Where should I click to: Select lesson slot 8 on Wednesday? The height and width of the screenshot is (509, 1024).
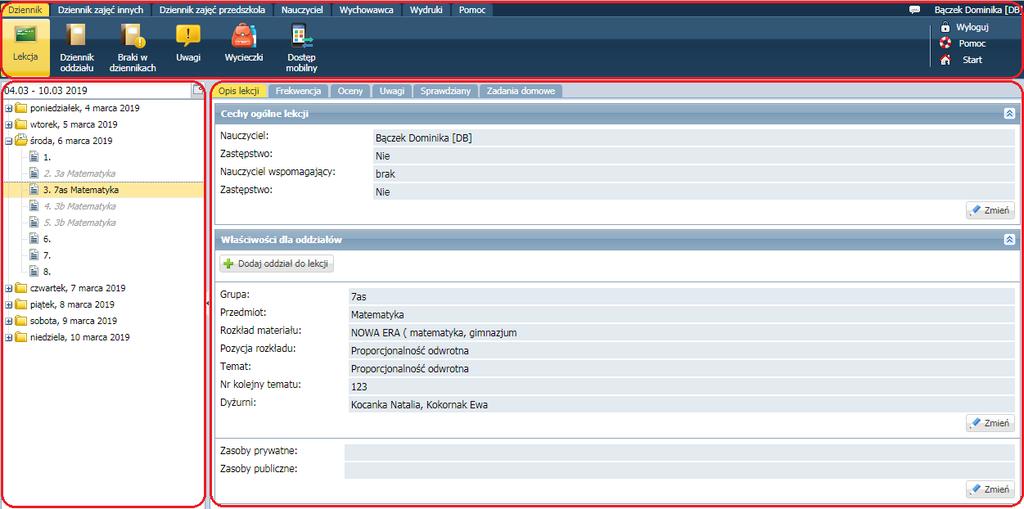click(x=47, y=271)
